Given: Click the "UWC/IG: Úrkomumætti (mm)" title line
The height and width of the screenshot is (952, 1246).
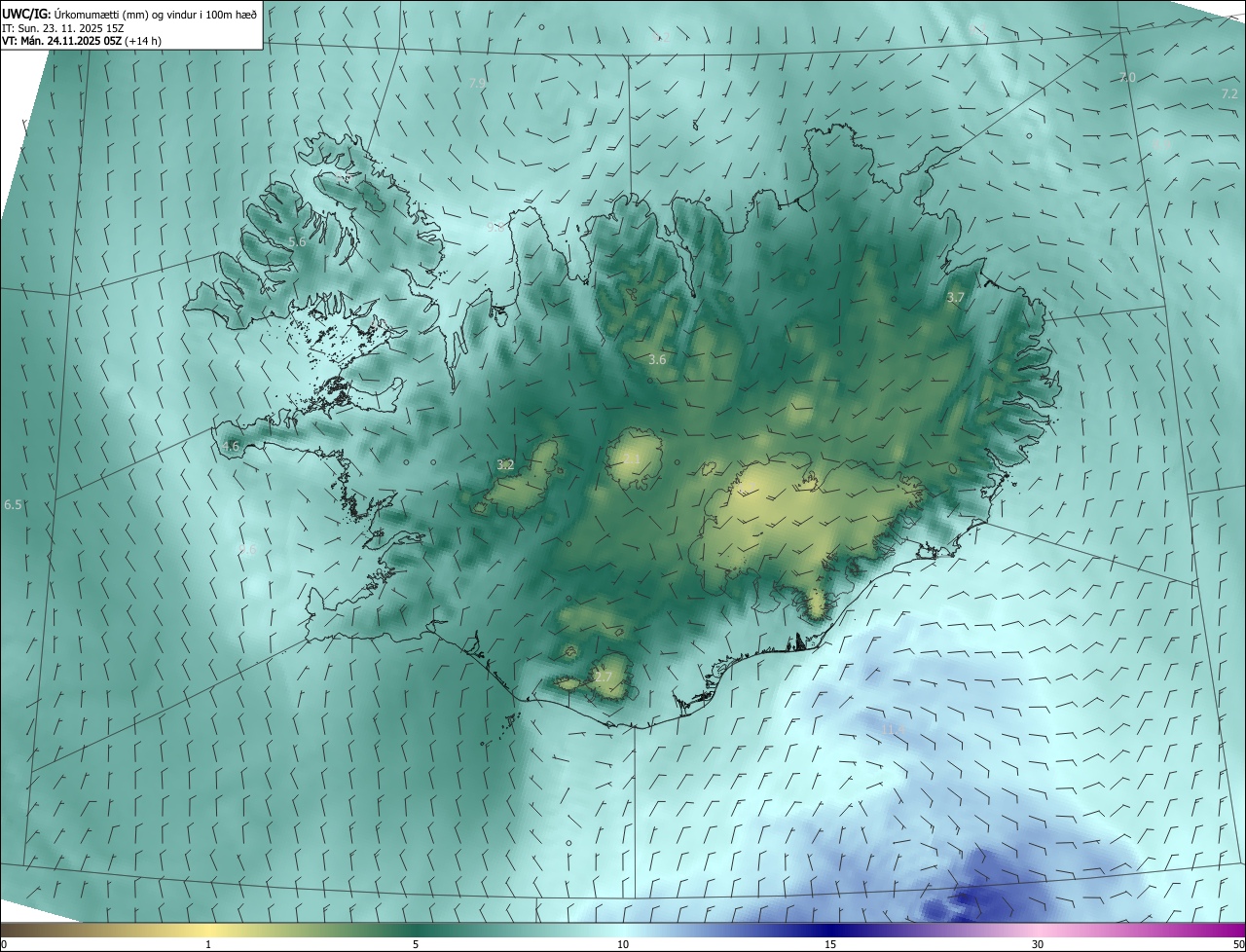Looking at the screenshot, I should pyautogui.click(x=130, y=14).
